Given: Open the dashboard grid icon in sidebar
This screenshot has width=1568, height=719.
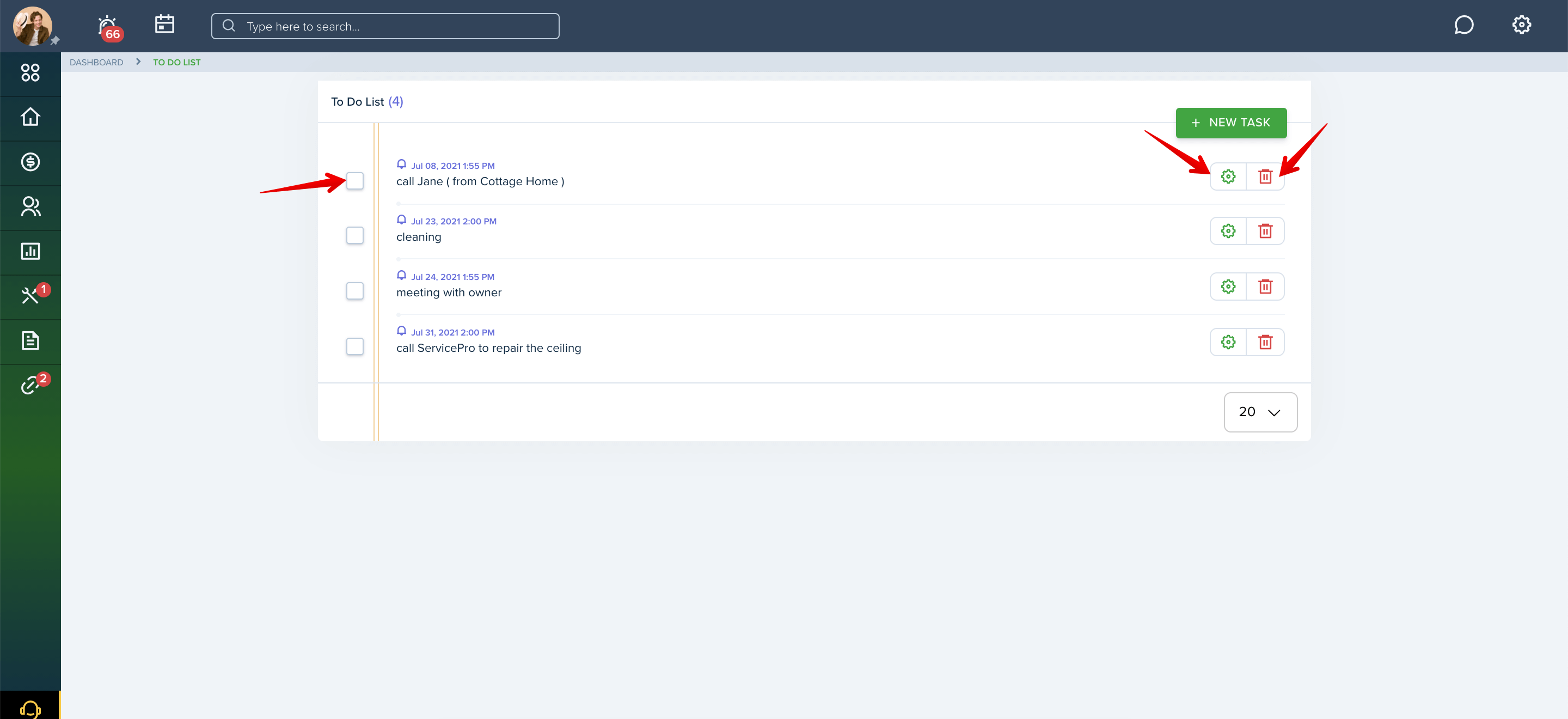Looking at the screenshot, I should [x=30, y=73].
